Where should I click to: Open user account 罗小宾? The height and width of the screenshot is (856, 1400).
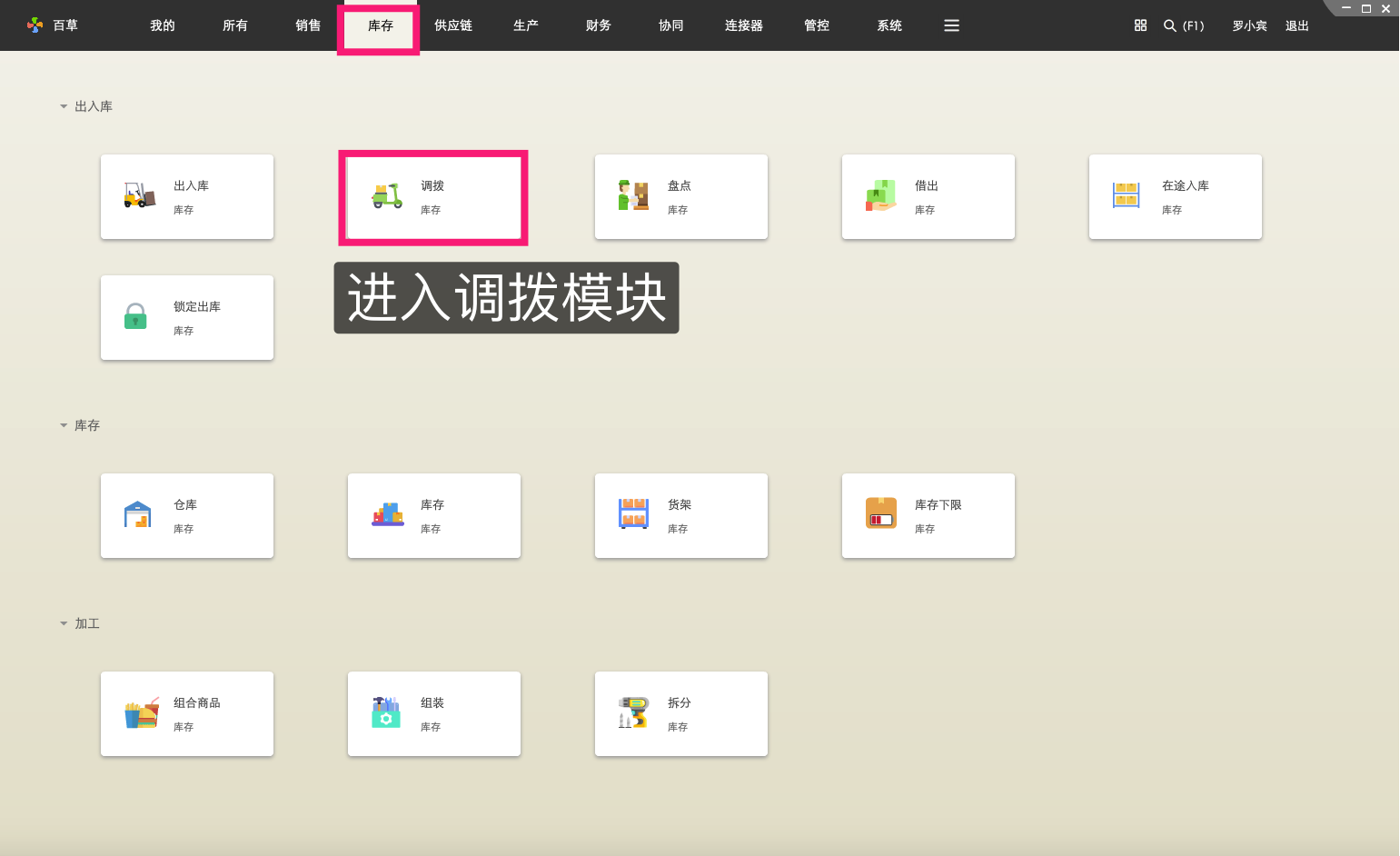point(1248,25)
